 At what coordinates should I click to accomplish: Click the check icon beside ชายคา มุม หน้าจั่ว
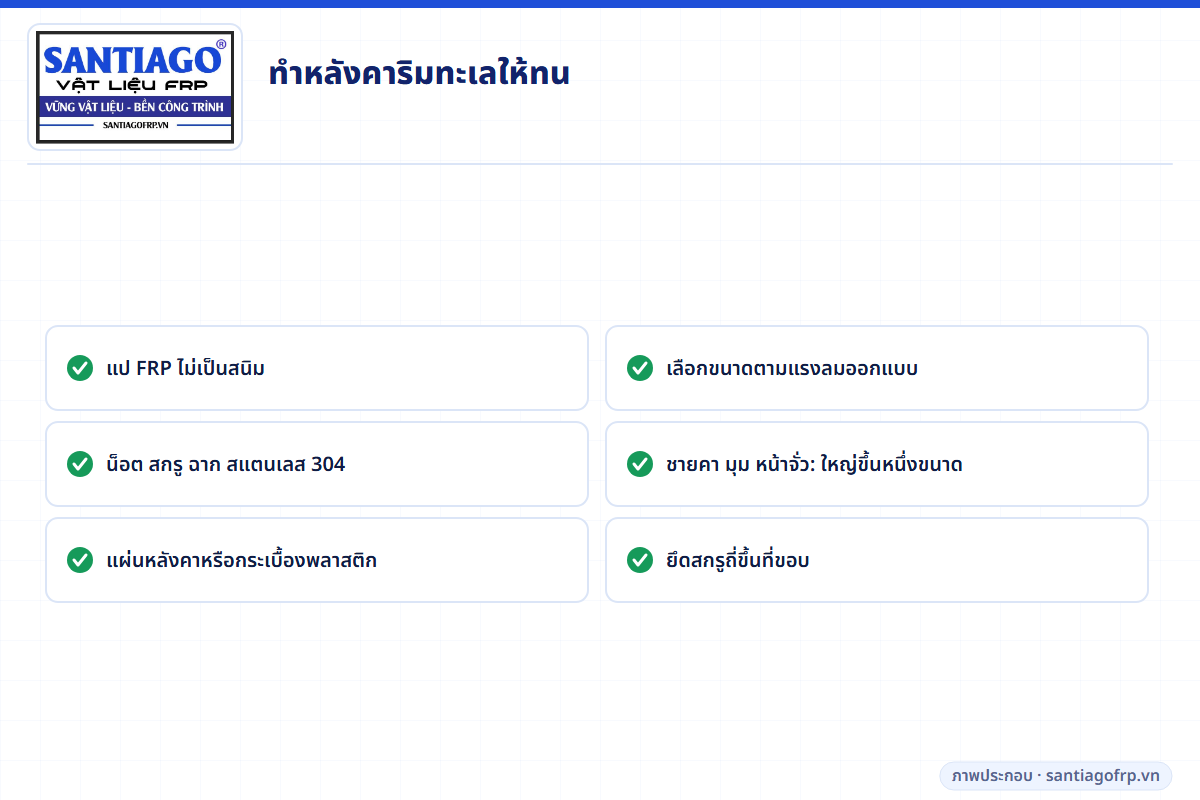pos(640,464)
